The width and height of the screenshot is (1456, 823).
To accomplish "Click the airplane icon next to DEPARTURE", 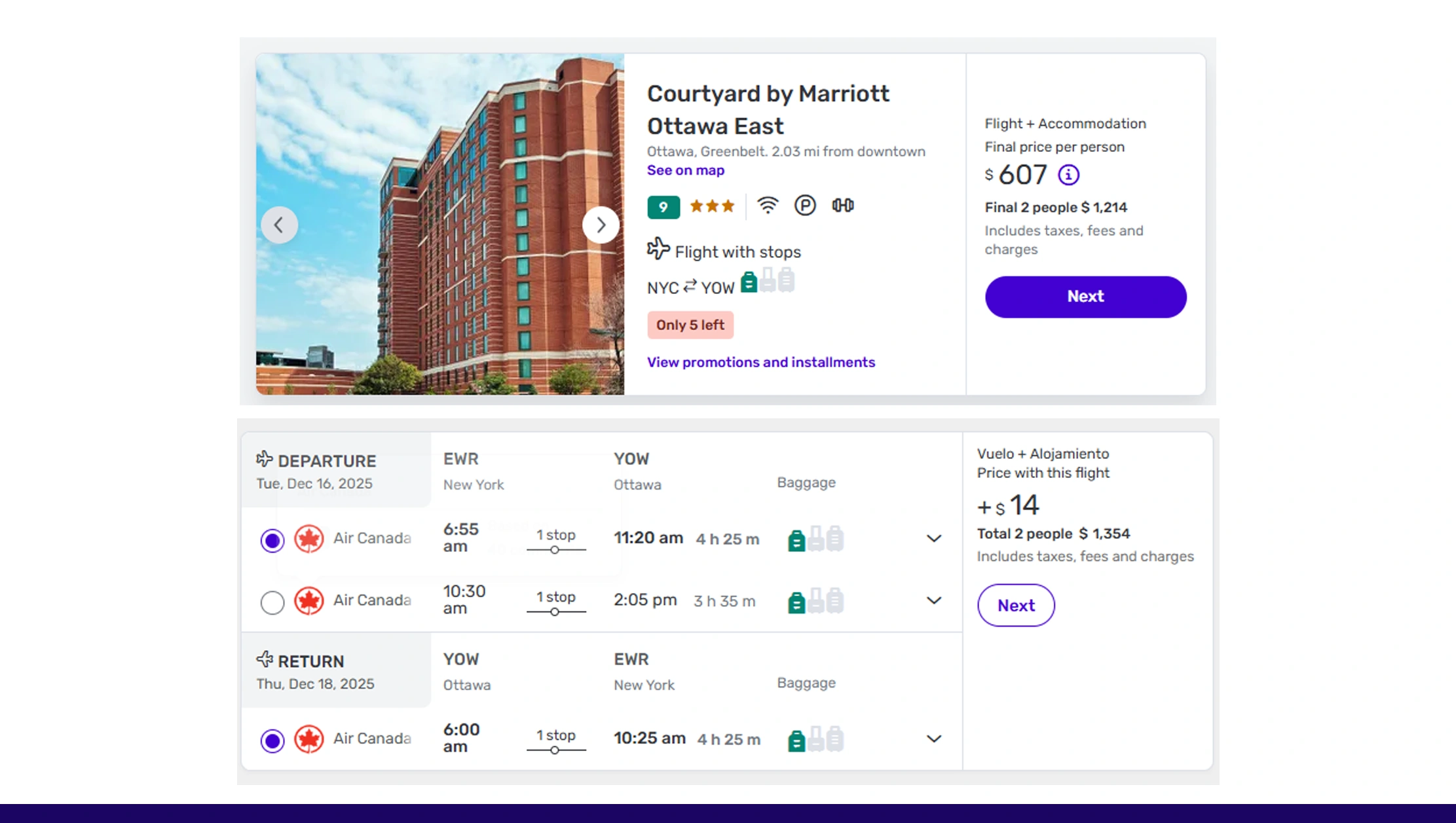I will point(265,459).
